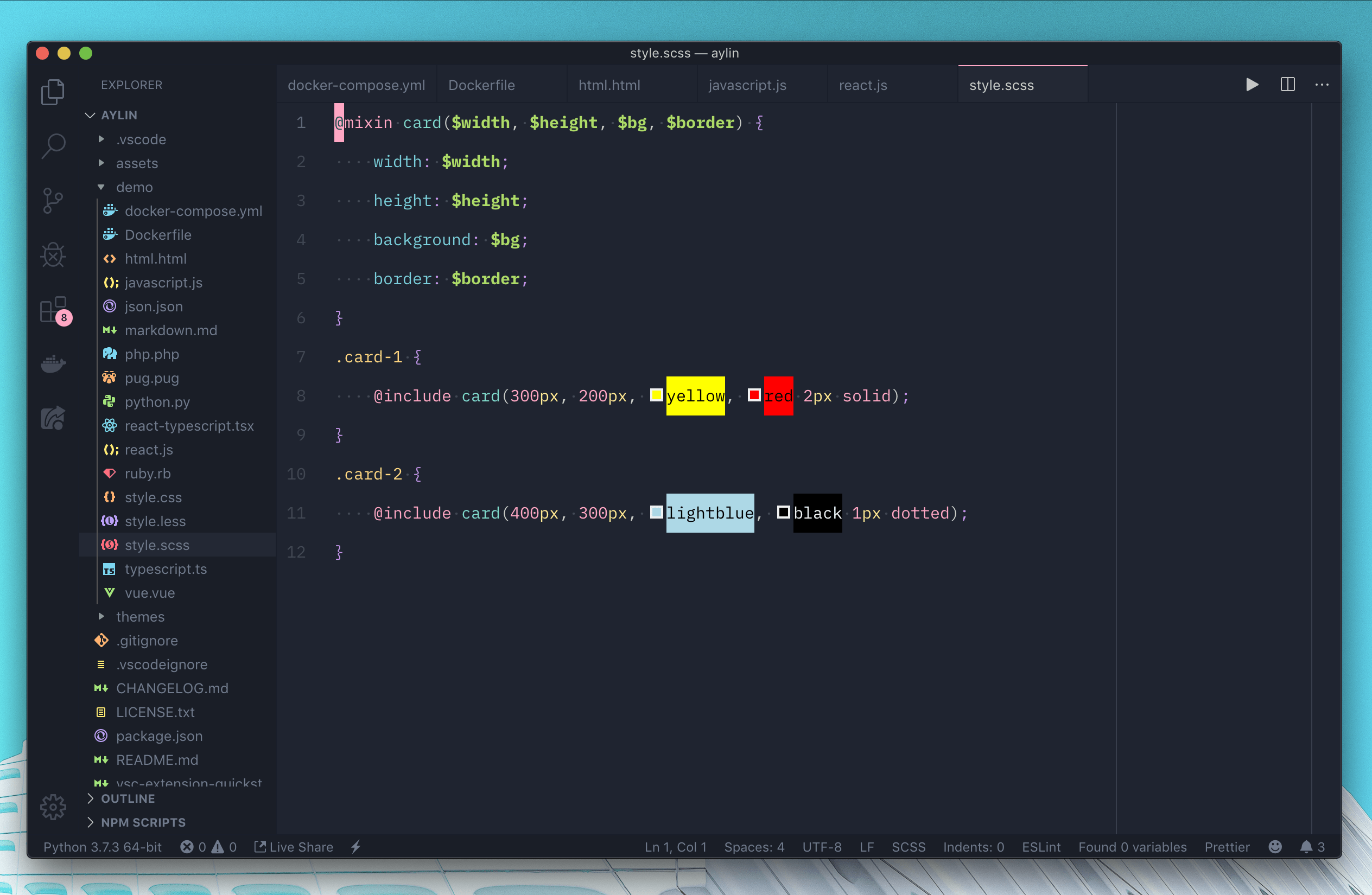Open markdown.md in the explorer

(170, 330)
